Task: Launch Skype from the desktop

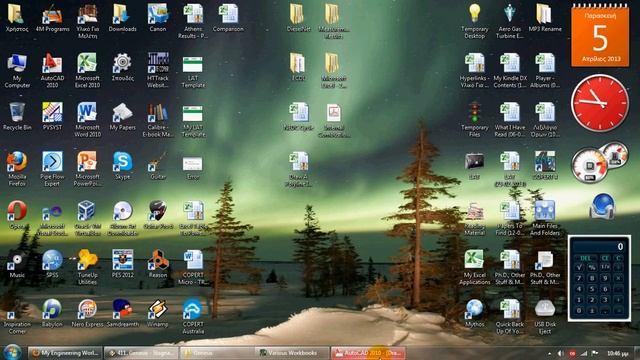Action: [x=122, y=165]
